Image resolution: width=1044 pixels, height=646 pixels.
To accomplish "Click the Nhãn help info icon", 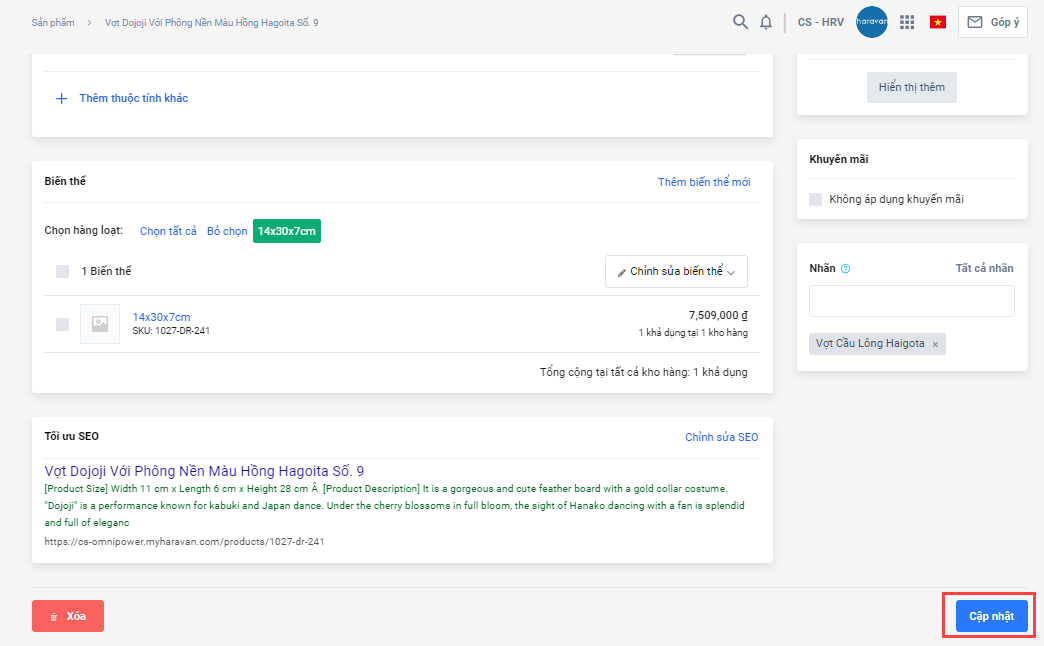I will pyautogui.click(x=846, y=268).
